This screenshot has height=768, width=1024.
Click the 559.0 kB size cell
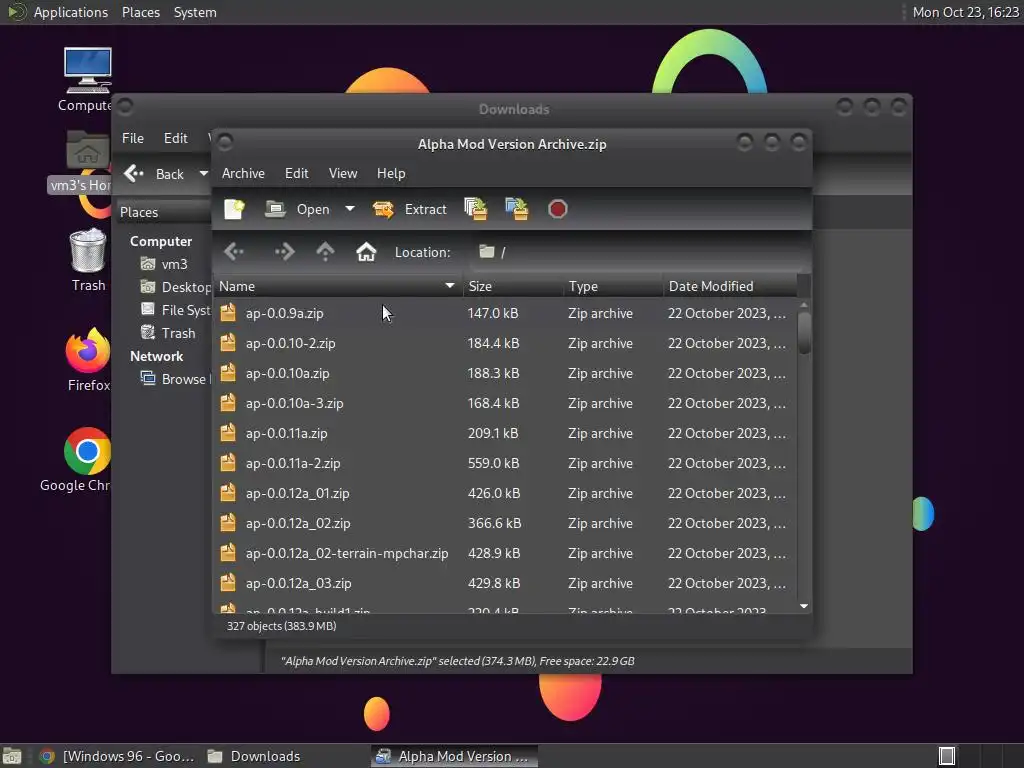pyautogui.click(x=493, y=463)
